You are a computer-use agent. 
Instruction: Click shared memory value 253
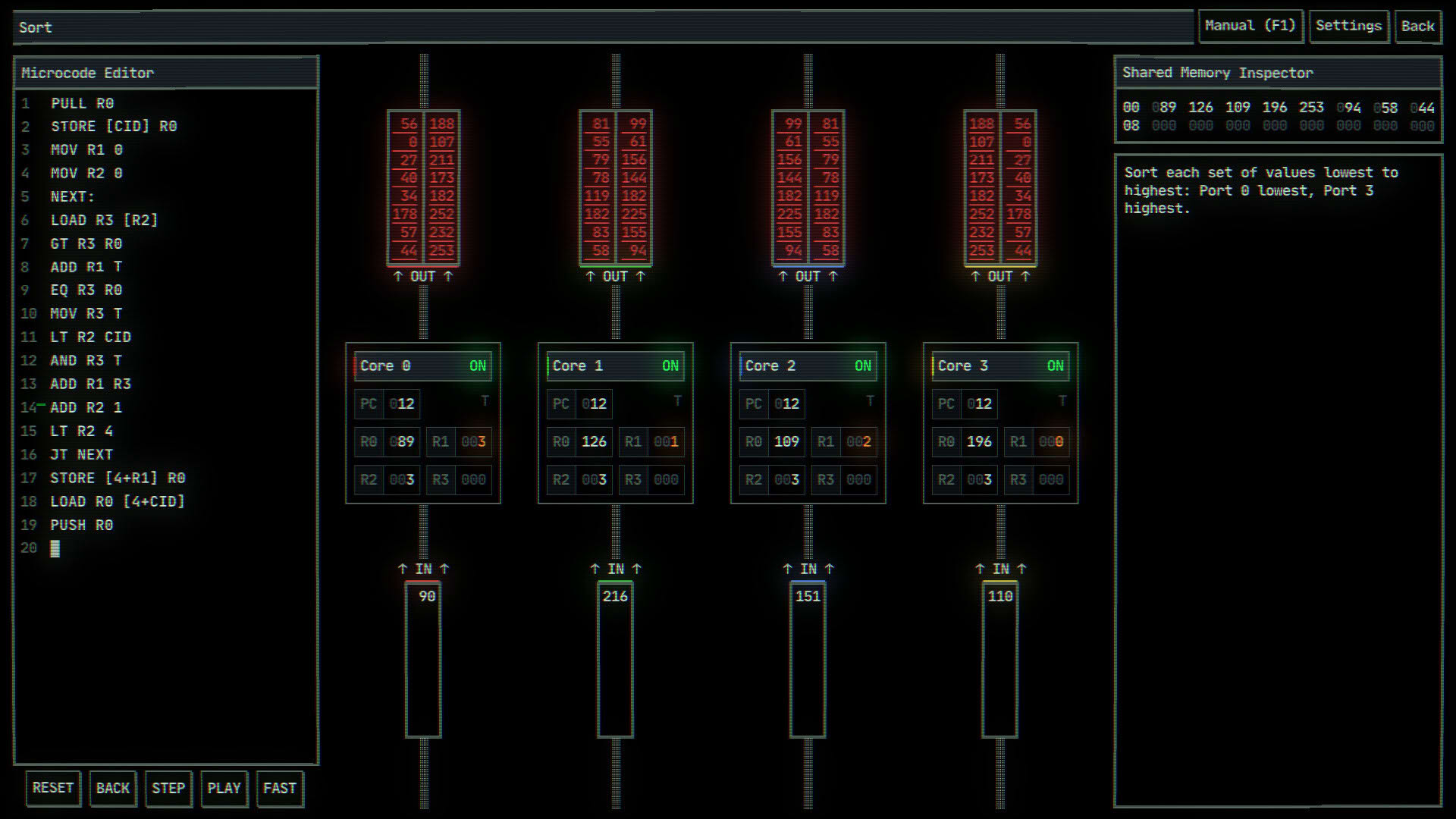point(1311,108)
